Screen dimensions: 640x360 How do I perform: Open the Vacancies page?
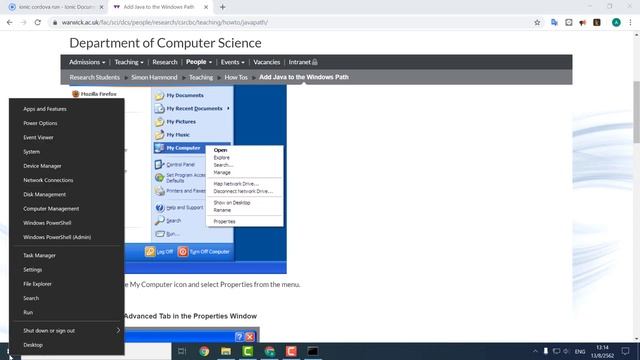tap(267, 62)
